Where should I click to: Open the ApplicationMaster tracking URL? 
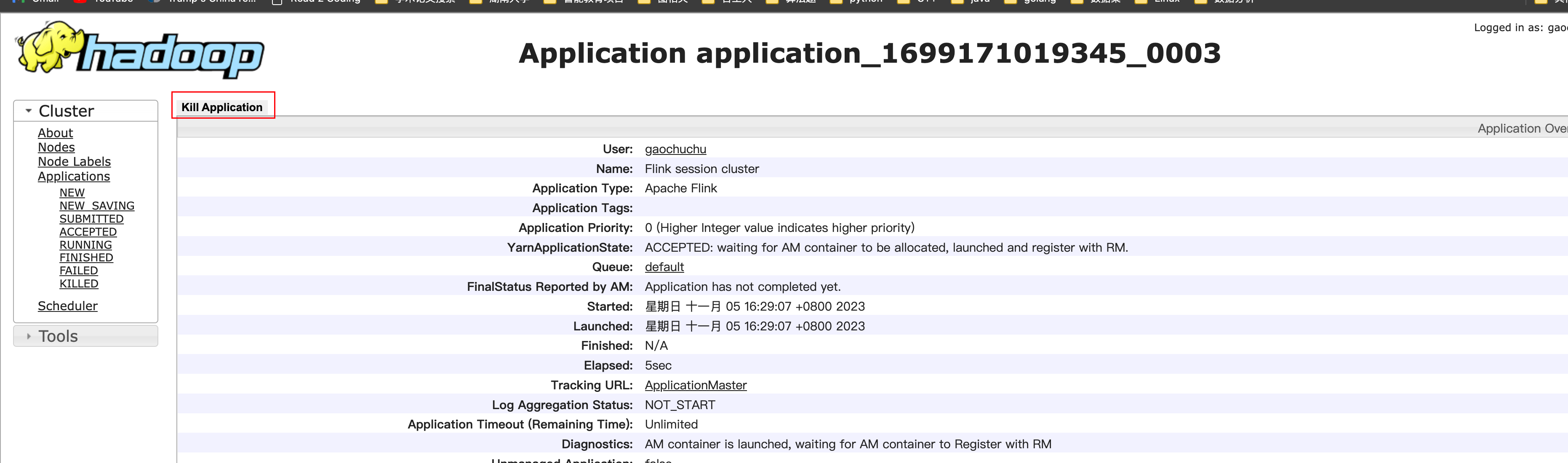click(x=695, y=385)
